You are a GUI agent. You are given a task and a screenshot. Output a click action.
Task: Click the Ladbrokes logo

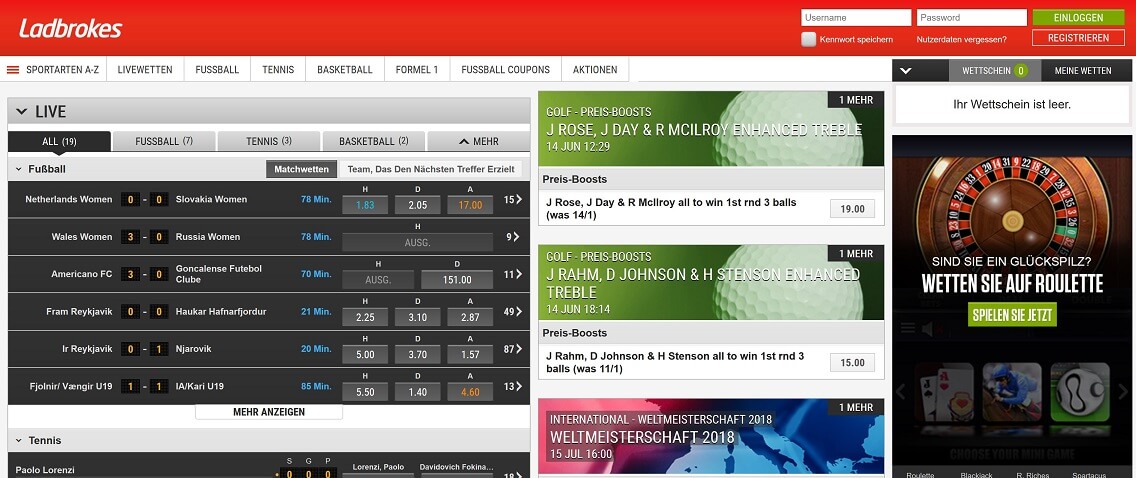point(70,28)
